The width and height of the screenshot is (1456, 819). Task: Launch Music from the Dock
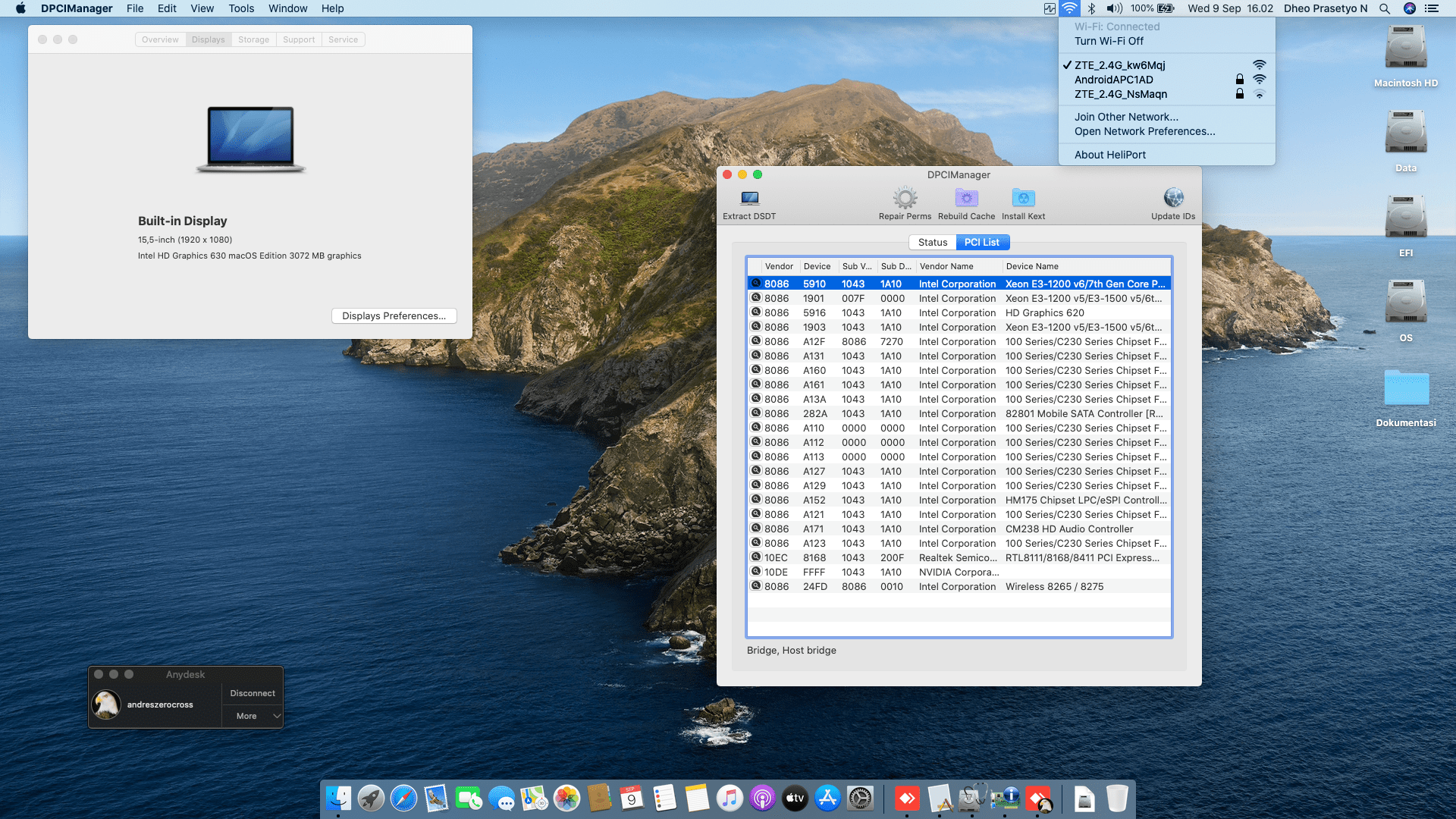click(x=730, y=798)
